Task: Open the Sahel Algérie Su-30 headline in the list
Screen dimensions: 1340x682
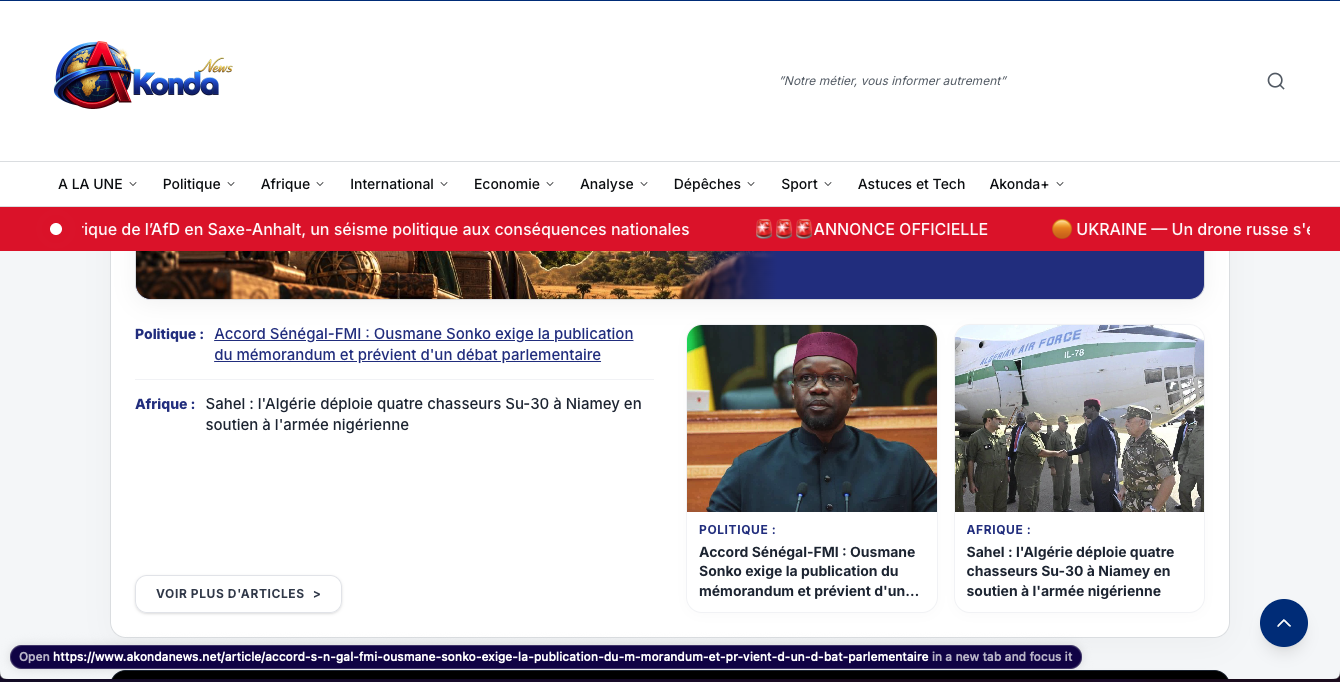Action: (424, 414)
